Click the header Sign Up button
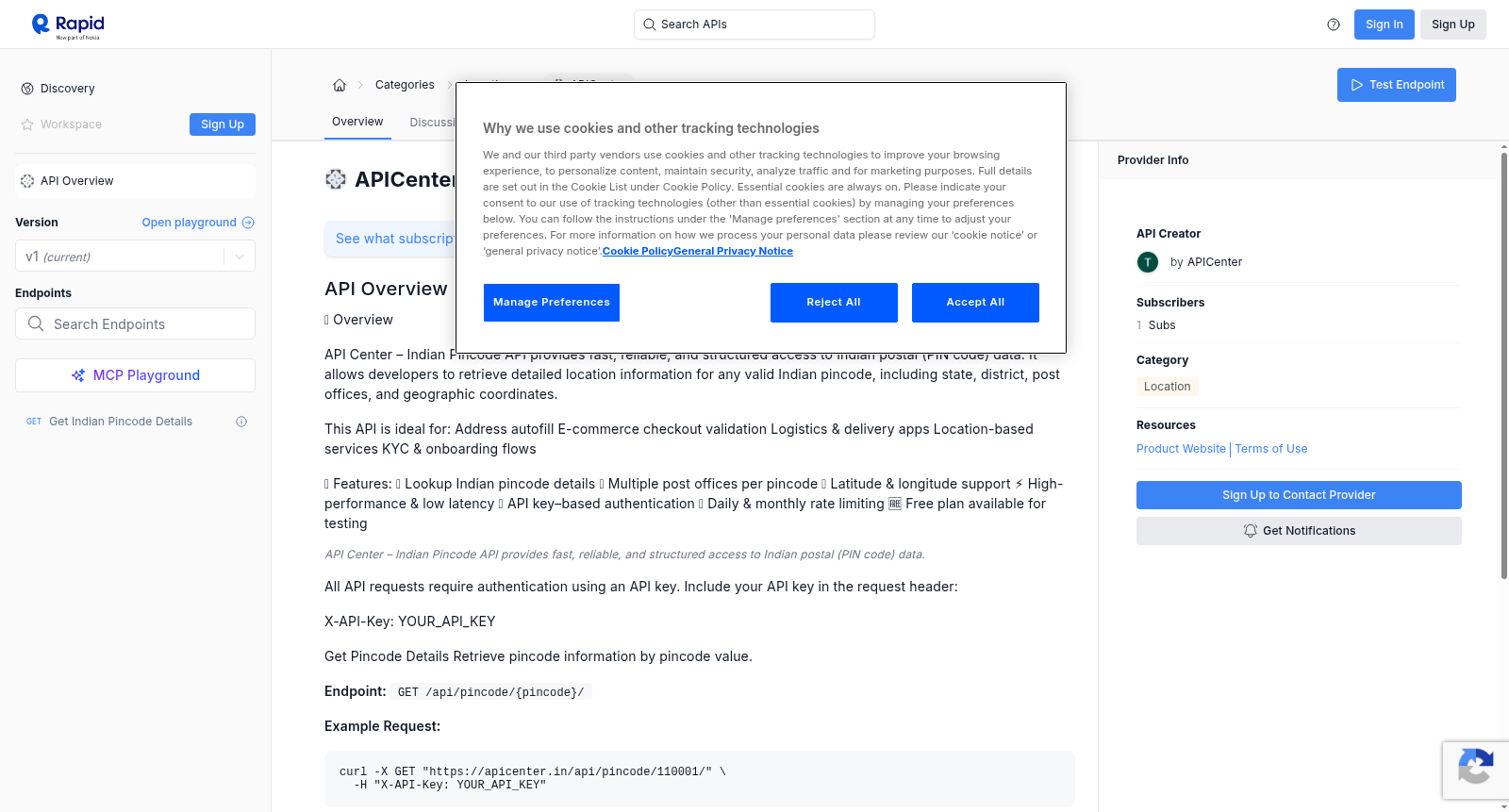This screenshot has width=1509, height=812. click(1453, 25)
